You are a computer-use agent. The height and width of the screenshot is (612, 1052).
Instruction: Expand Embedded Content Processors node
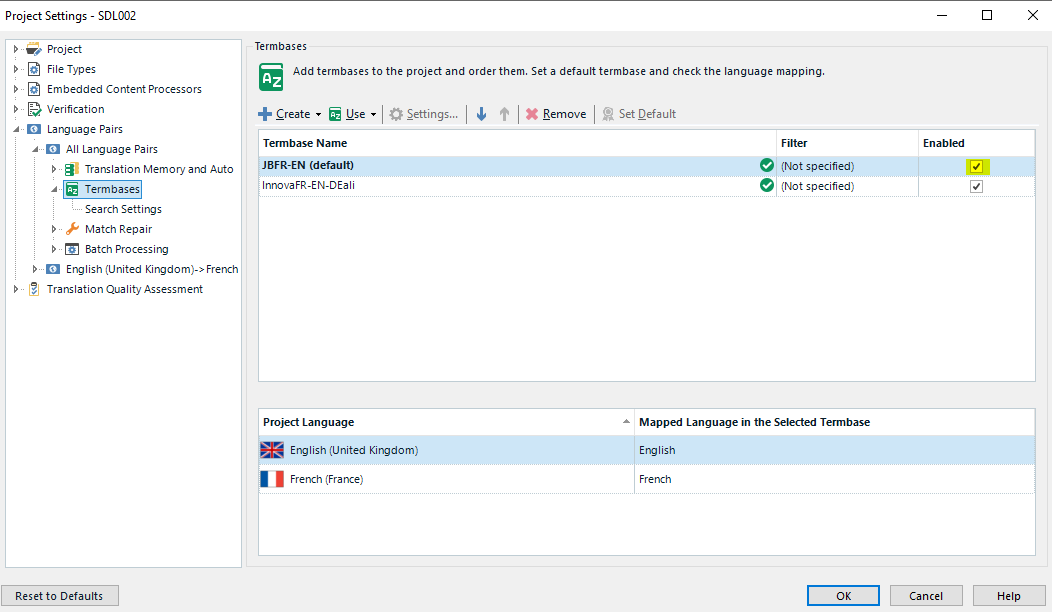click(x=15, y=89)
